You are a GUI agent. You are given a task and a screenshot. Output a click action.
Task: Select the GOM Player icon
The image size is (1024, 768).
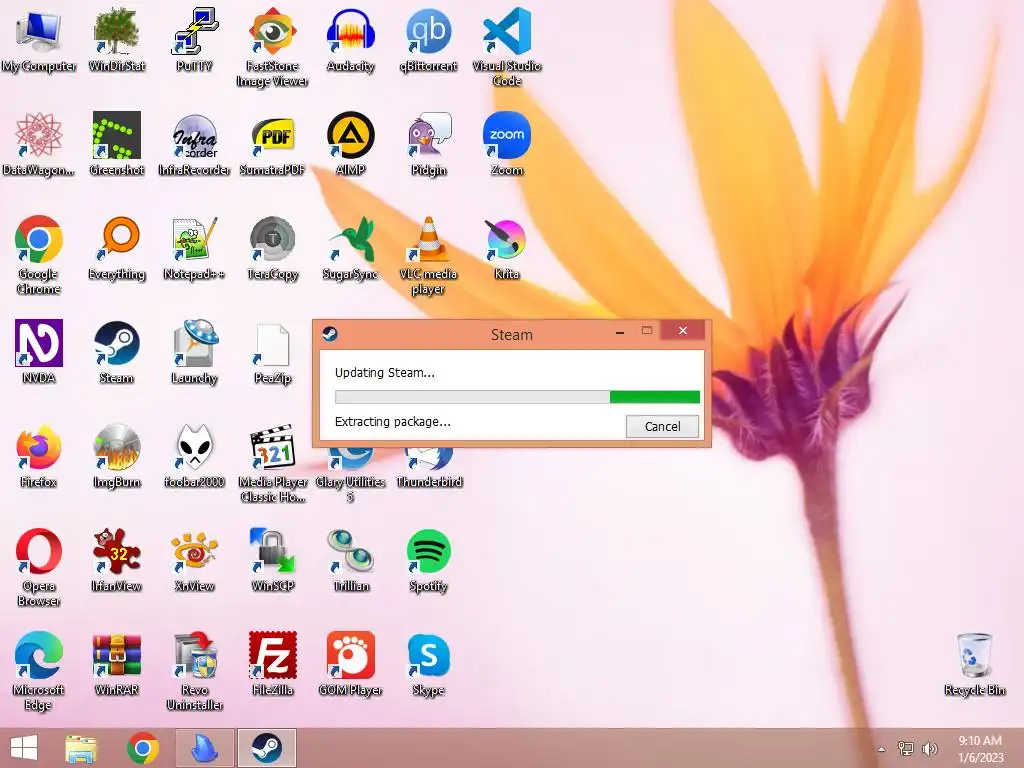click(351, 664)
